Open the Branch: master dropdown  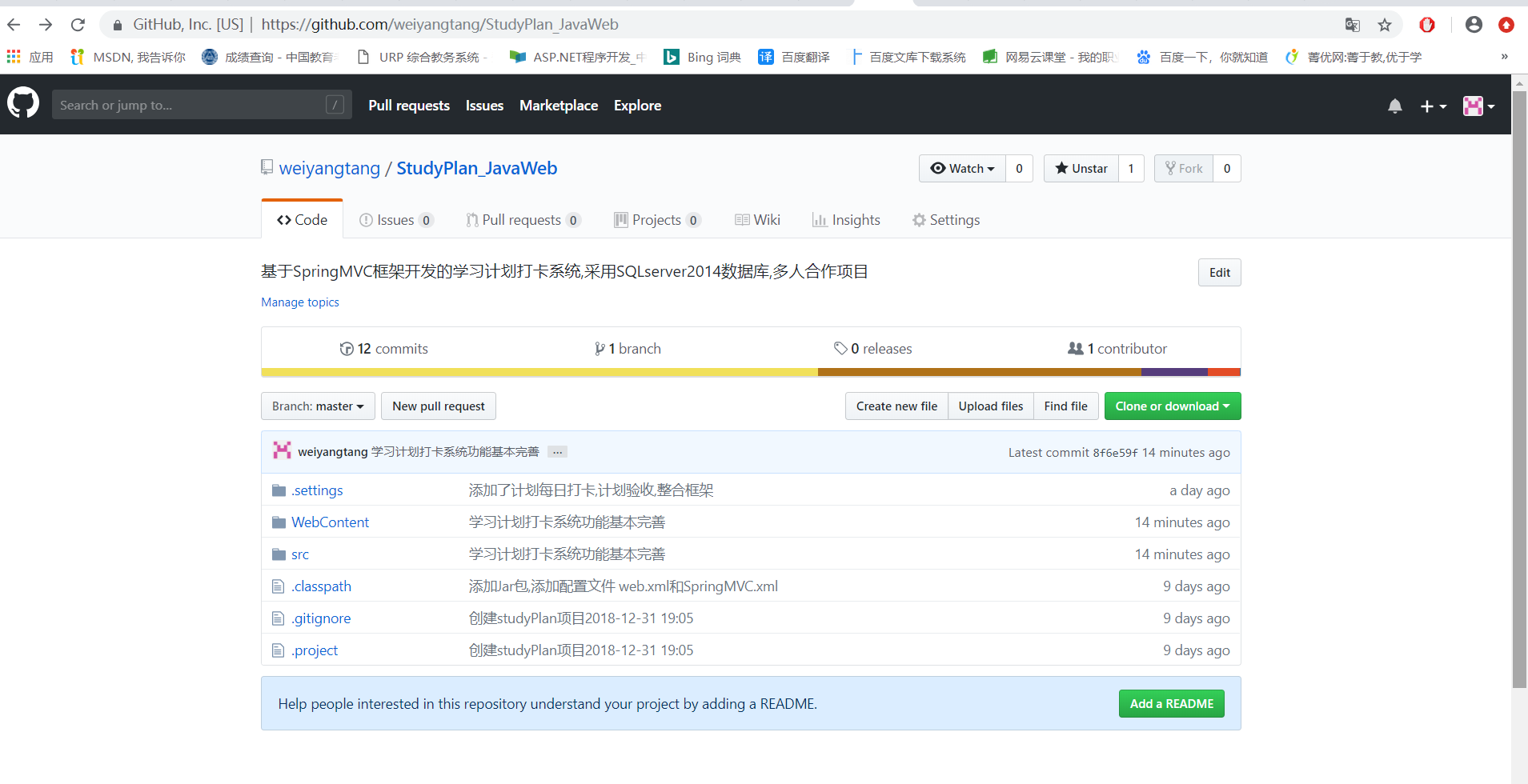[317, 406]
